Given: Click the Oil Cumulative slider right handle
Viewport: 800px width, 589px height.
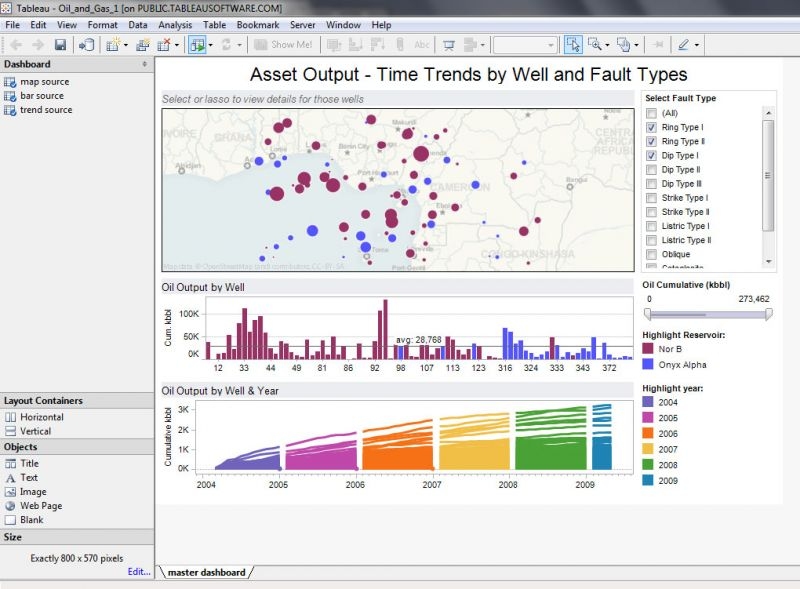Looking at the screenshot, I should click(x=769, y=314).
